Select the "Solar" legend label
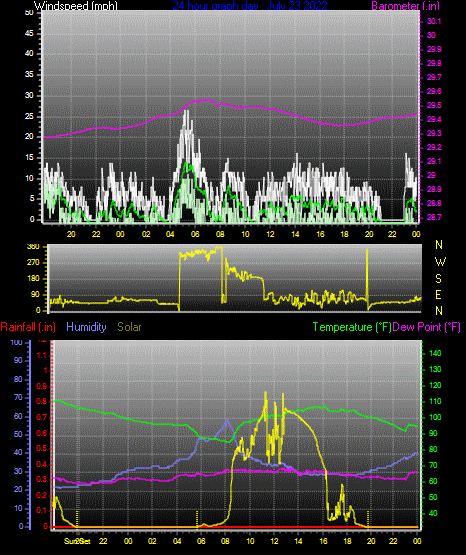The width and height of the screenshot is (466, 555). click(129, 327)
